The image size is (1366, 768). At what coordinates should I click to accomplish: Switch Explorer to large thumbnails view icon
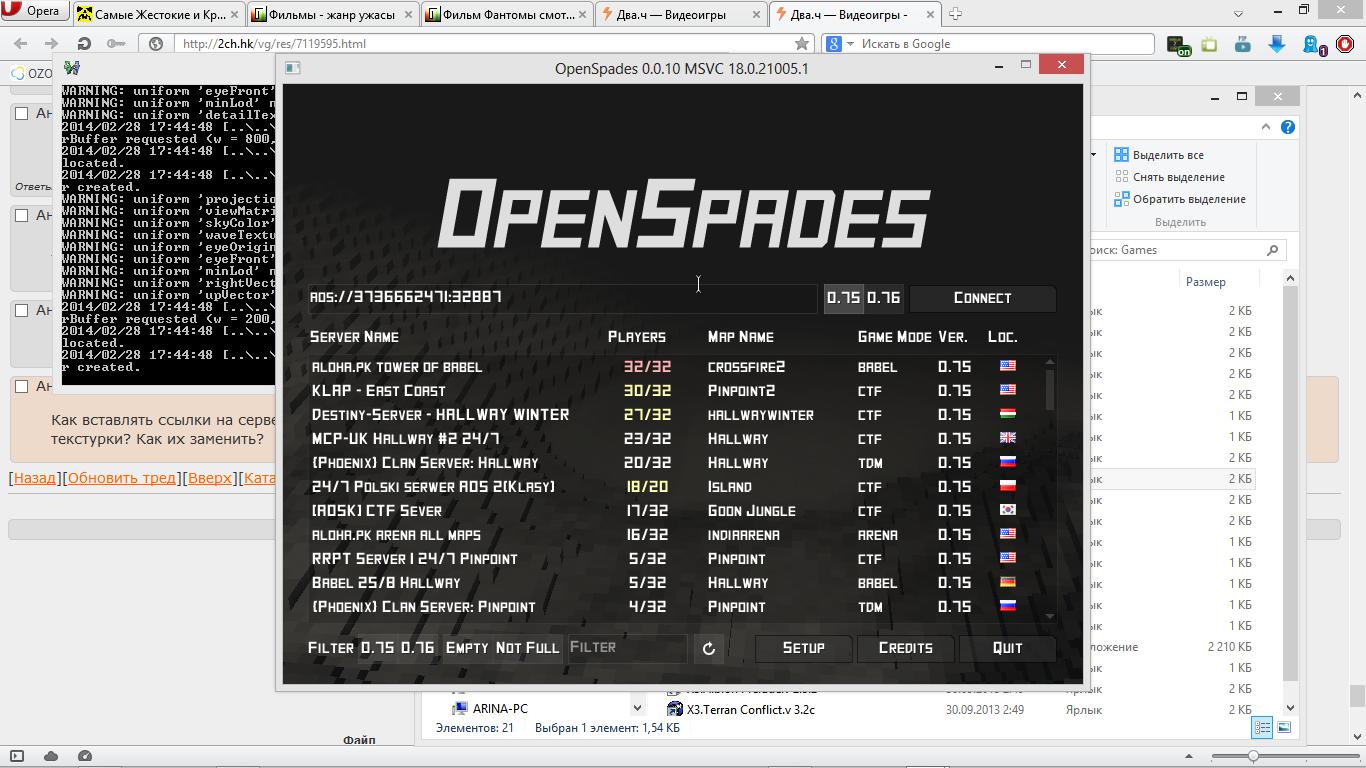click(1284, 727)
